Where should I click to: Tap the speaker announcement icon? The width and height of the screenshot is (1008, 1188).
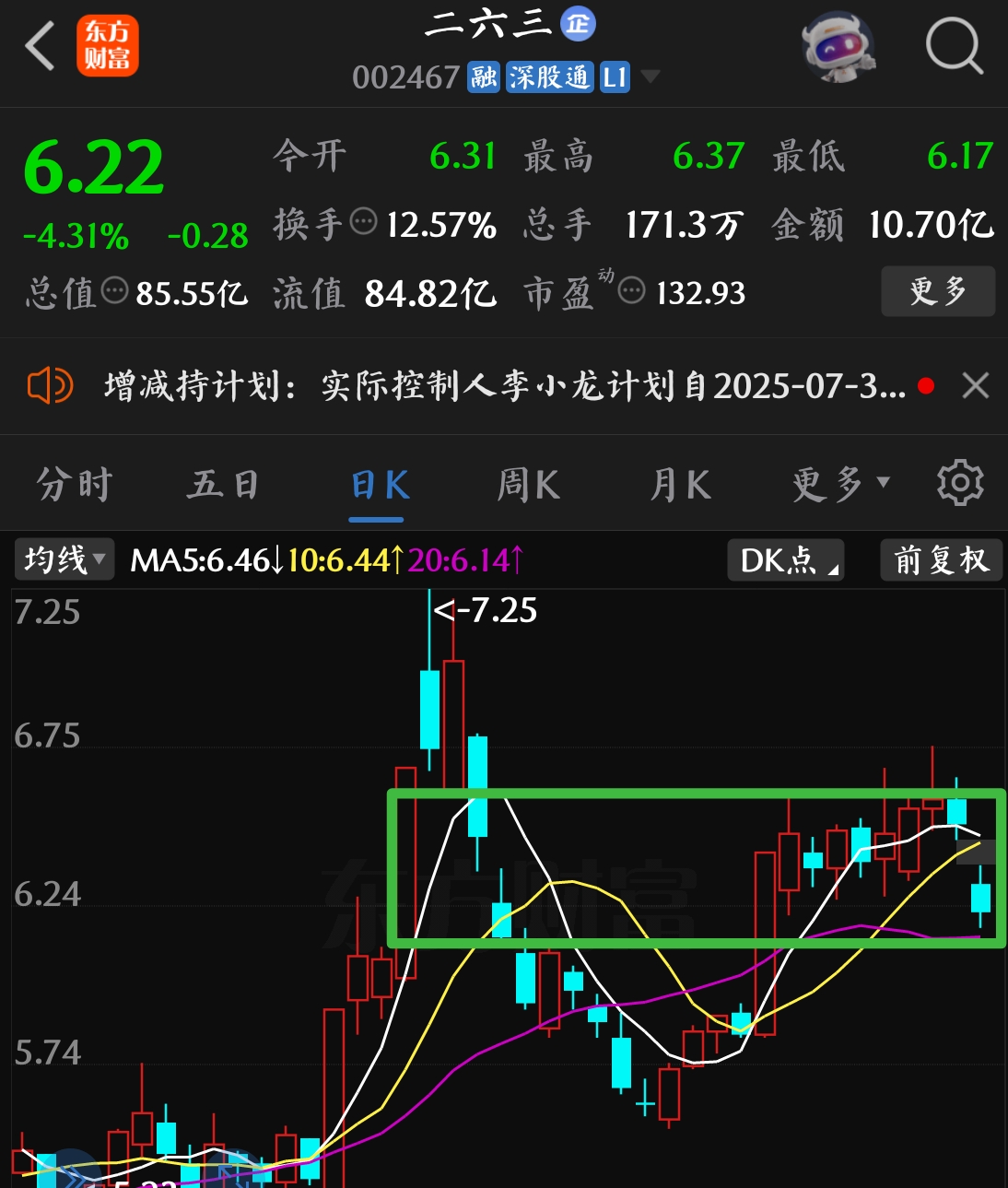49,385
